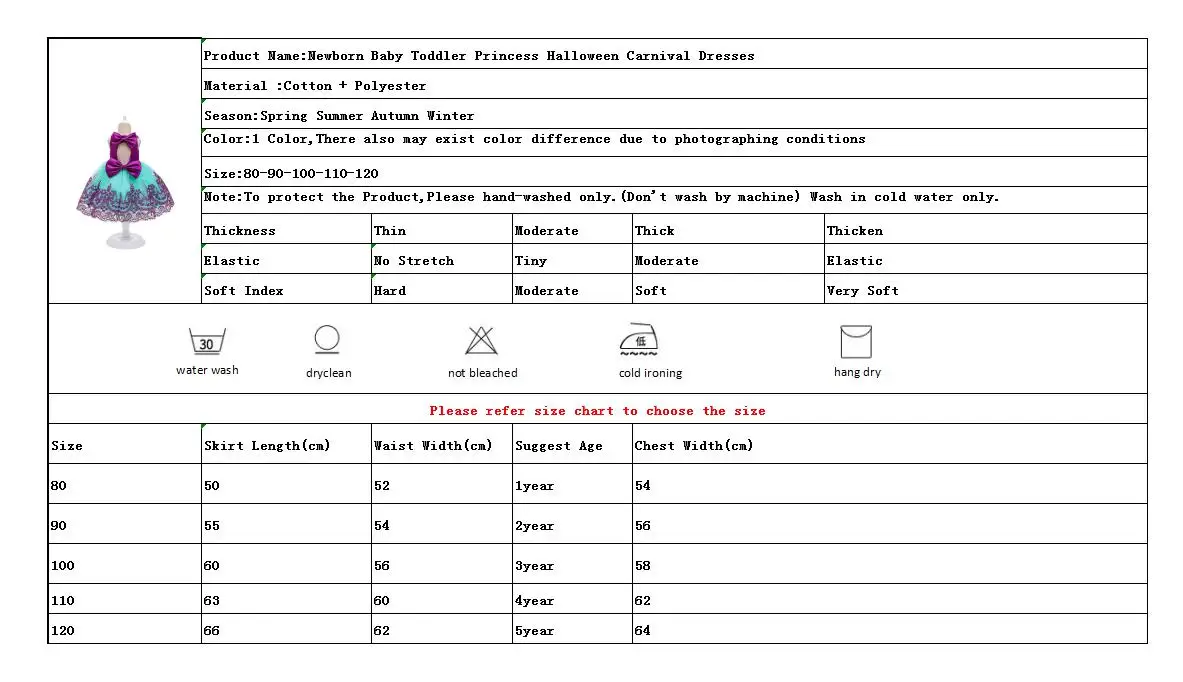The width and height of the screenshot is (1183, 682).
Task: Select the Thicken cell
Action: click(x=985, y=229)
